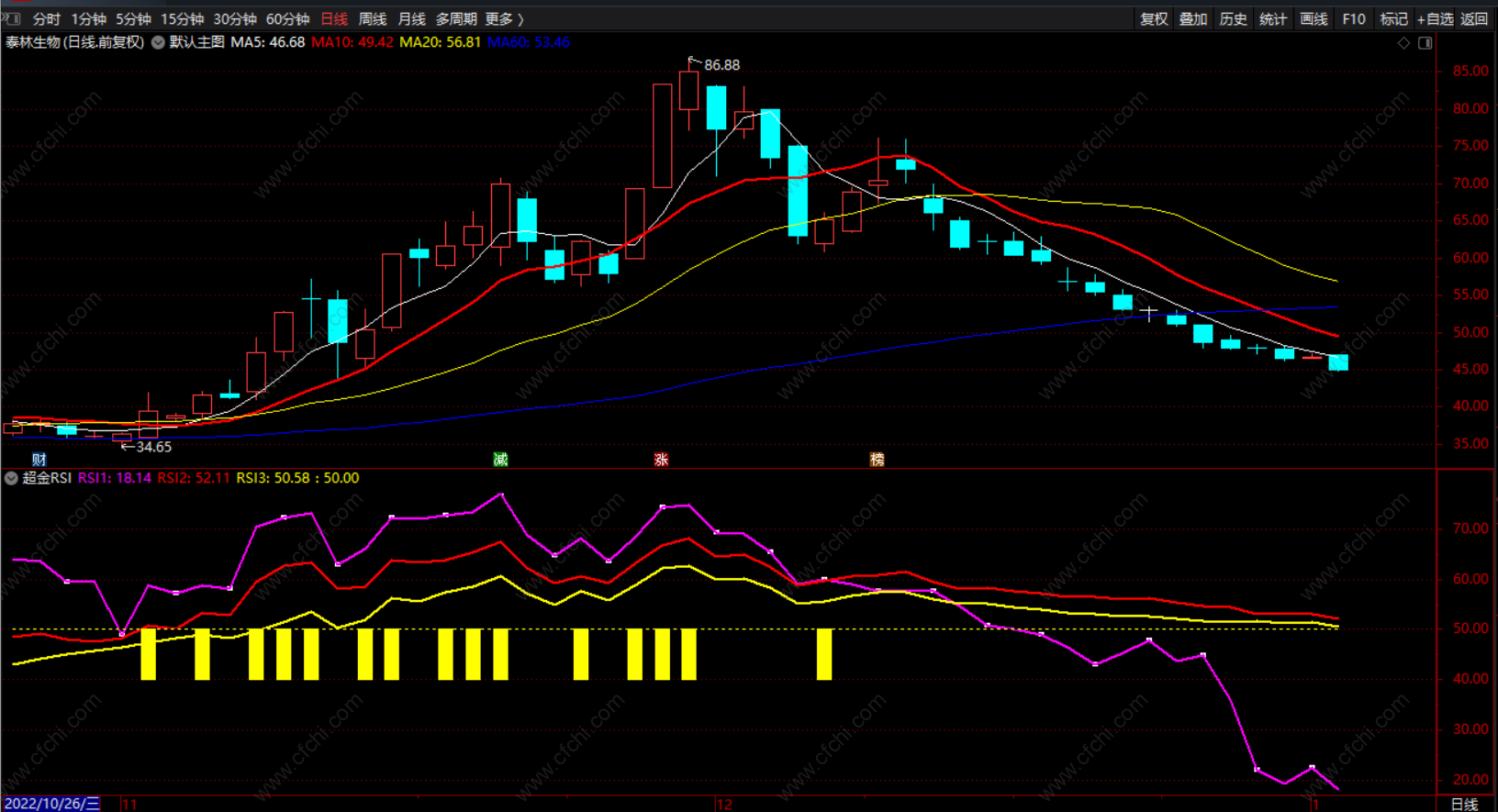1498x812 pixels.
Task: Click the MA5: 46.68 label
Action: click(268, 42)
